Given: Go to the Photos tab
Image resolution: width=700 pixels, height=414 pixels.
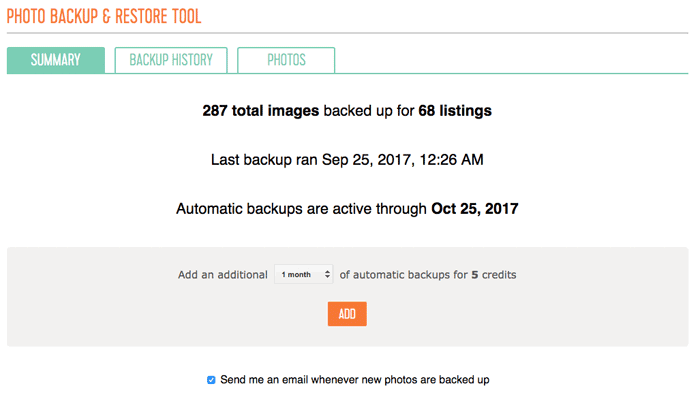Looking at the screenshot, I should (286, 60).
